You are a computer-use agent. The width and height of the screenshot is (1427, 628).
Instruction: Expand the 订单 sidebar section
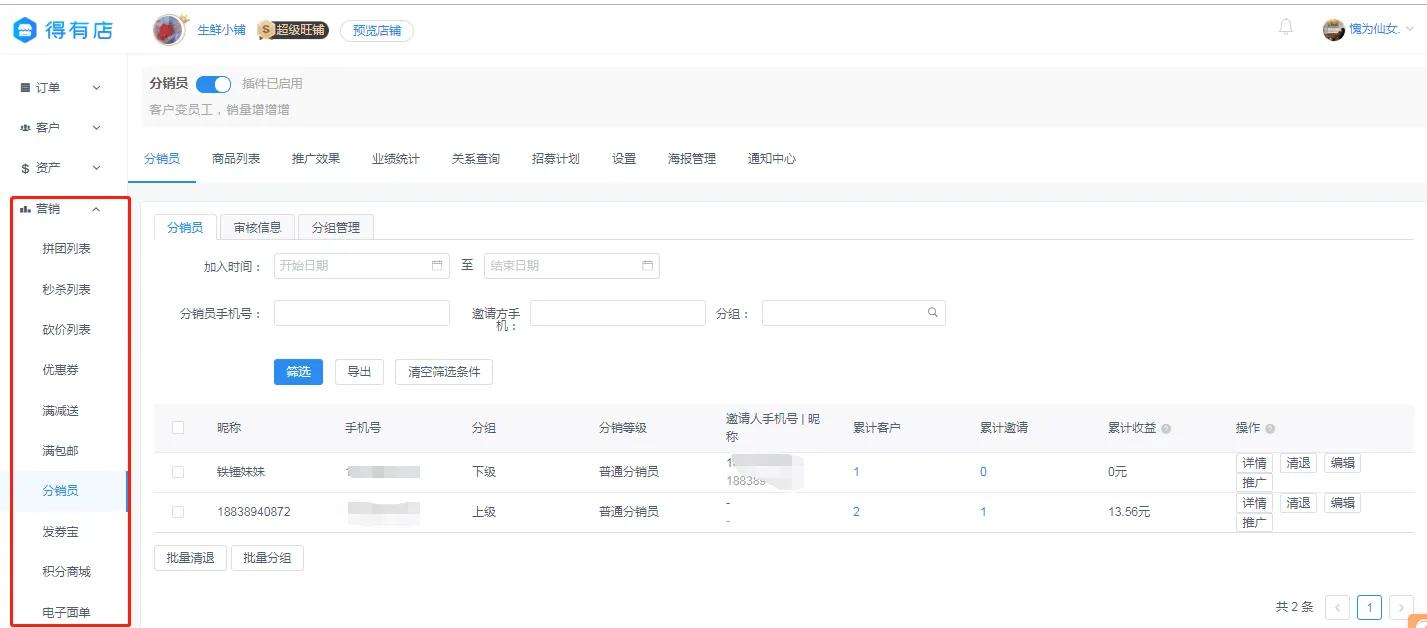pyautogui.click(x=96, y=87)
